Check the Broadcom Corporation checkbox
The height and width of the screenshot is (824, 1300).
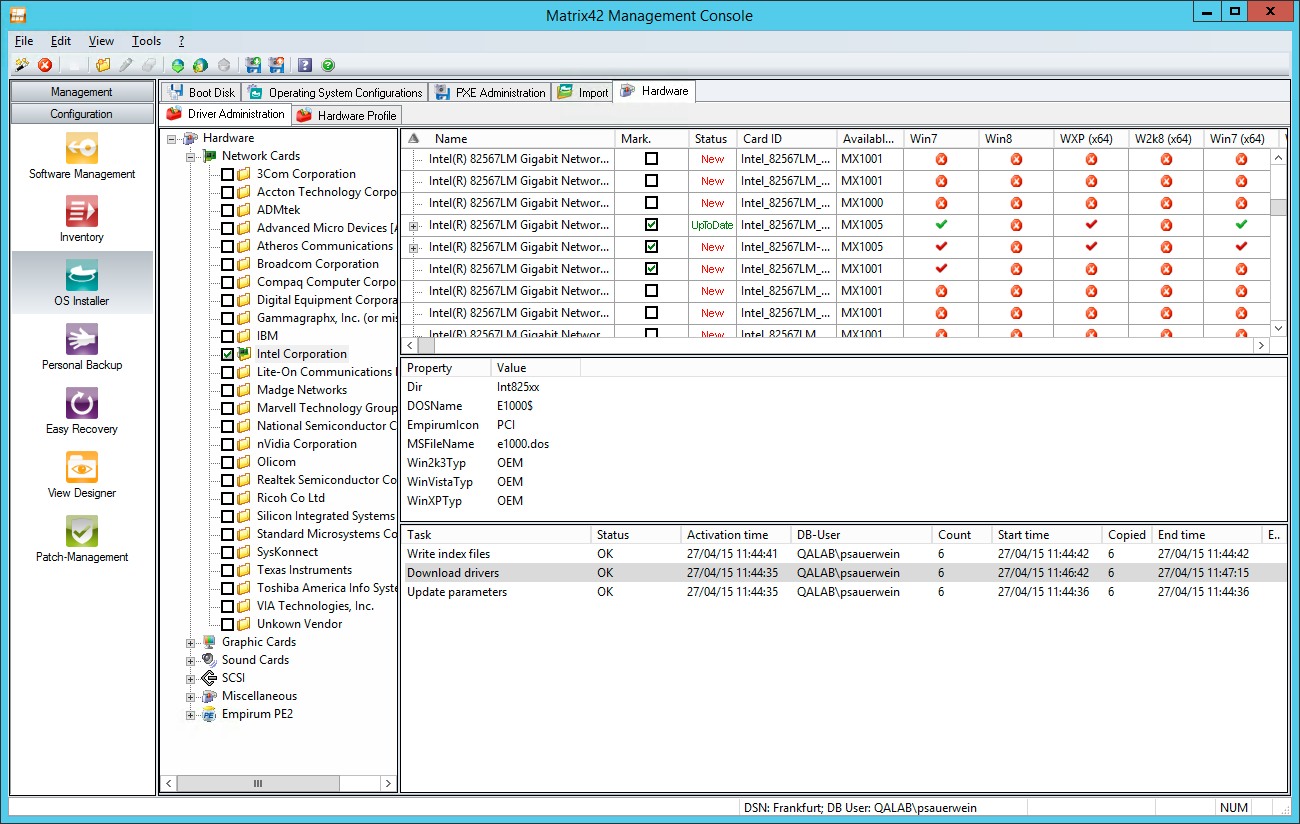click(228, 264)
